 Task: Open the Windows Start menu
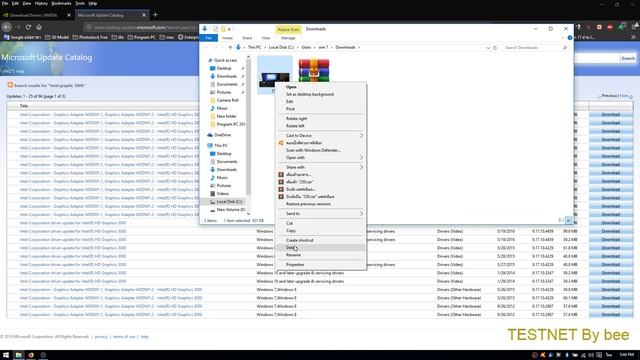pos(6,355)
